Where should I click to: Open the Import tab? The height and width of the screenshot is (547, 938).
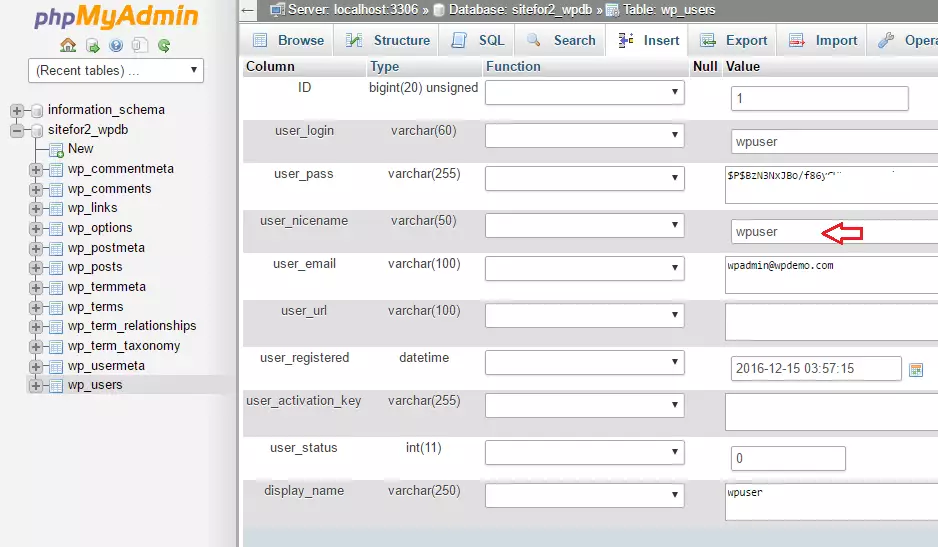[x=823, y=40]
